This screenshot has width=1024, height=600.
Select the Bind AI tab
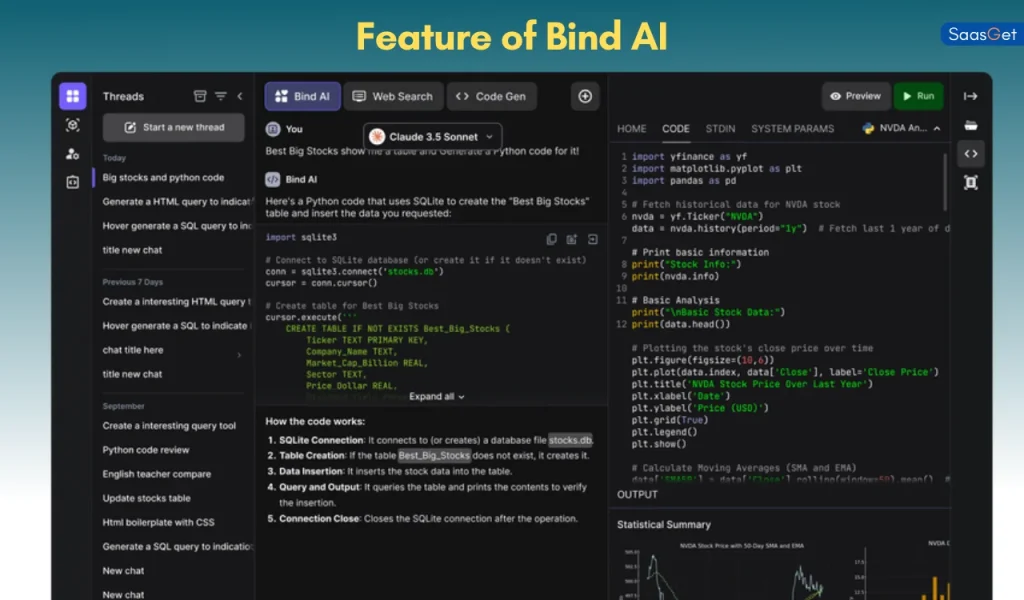302,96
